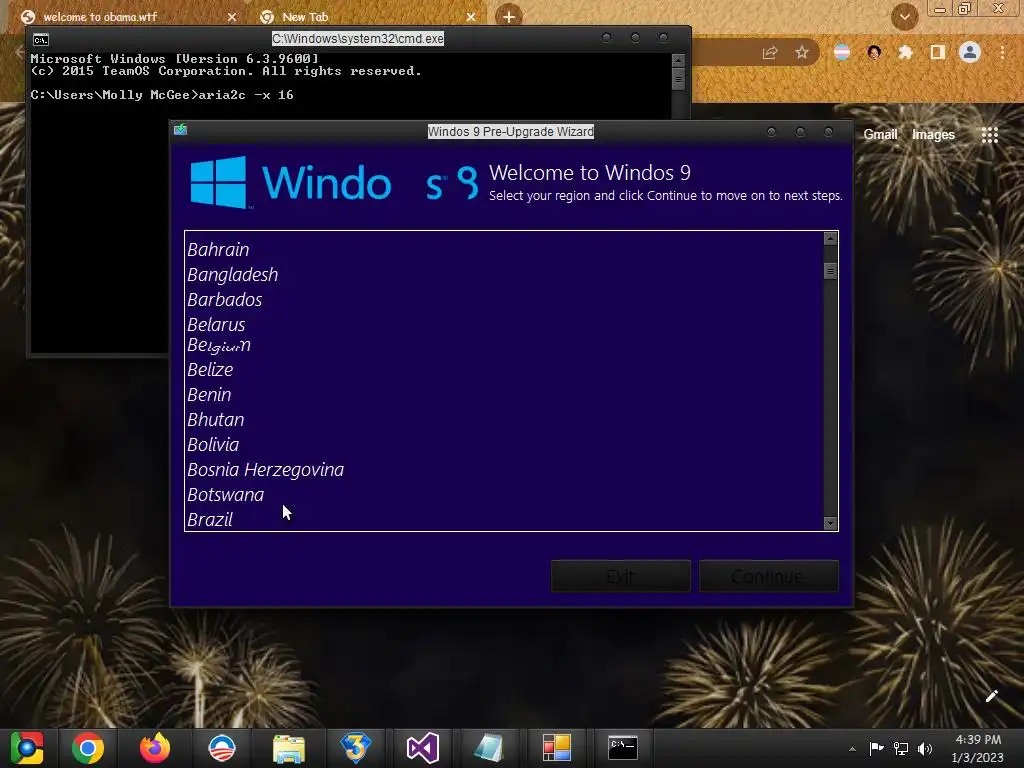
Task: Open Visual Studio from the taskbar
Action: [423, 748]
